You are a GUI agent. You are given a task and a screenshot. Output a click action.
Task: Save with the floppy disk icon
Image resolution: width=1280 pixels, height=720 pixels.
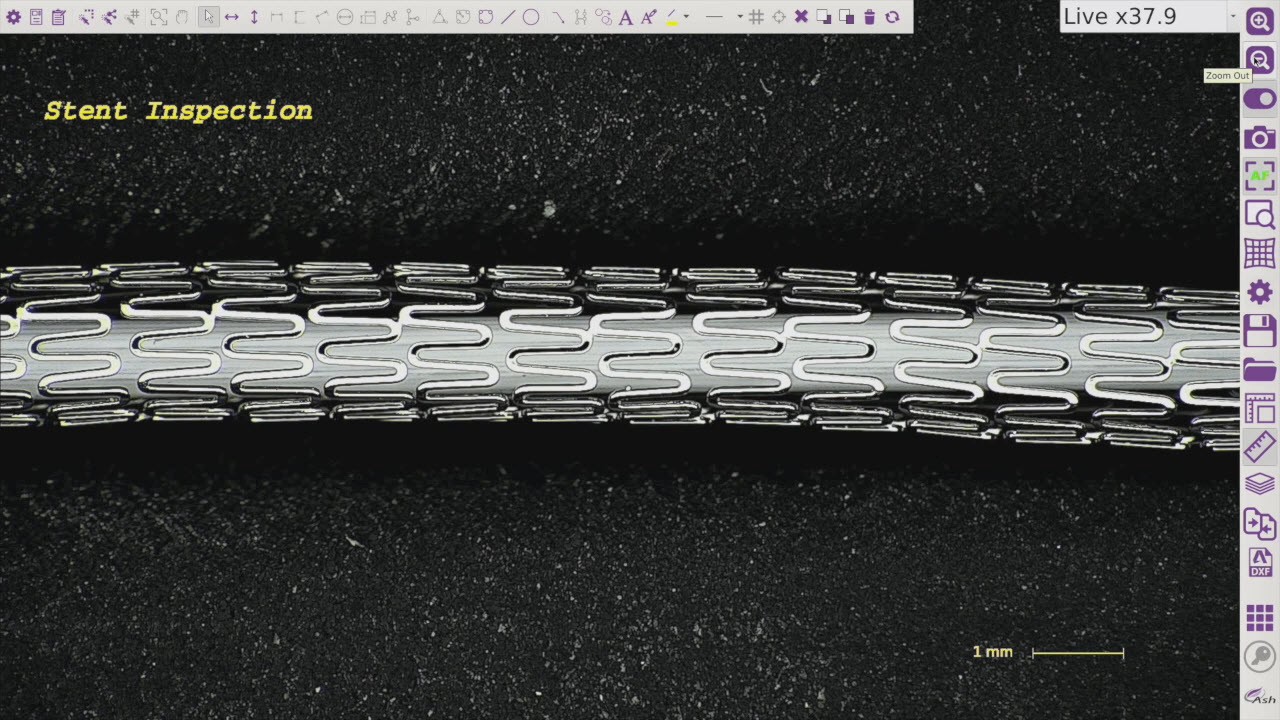[x=1260, y=330]
